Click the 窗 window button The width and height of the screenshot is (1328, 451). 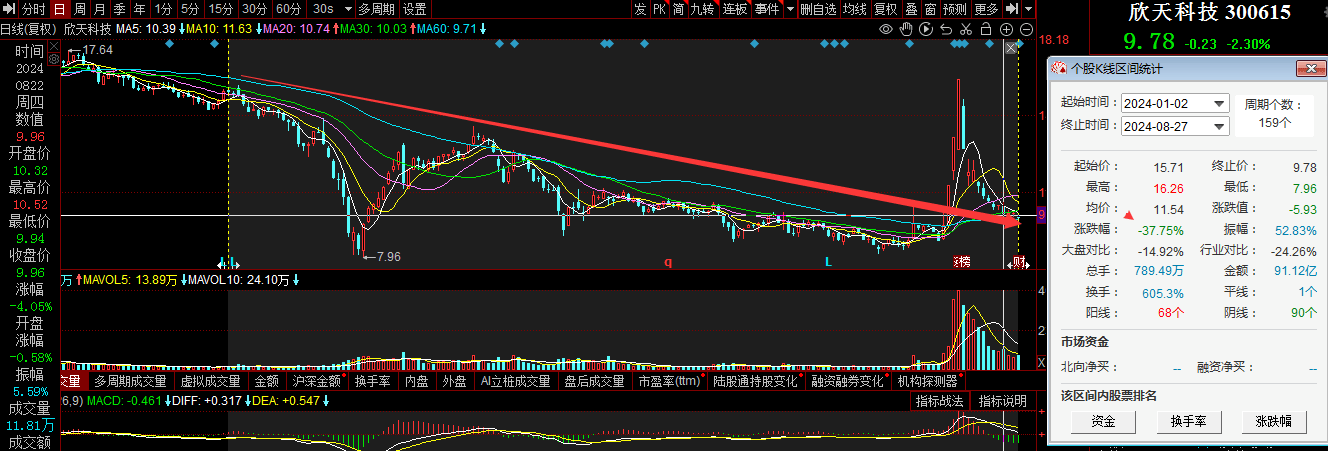click(930, 9)
